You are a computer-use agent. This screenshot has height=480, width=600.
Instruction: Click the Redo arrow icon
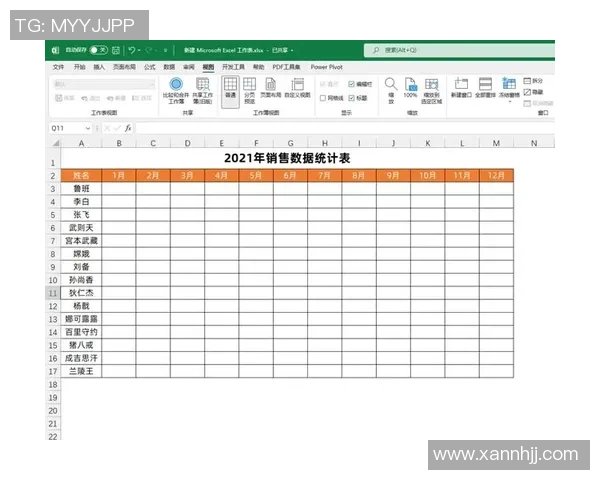click(149, 50)
